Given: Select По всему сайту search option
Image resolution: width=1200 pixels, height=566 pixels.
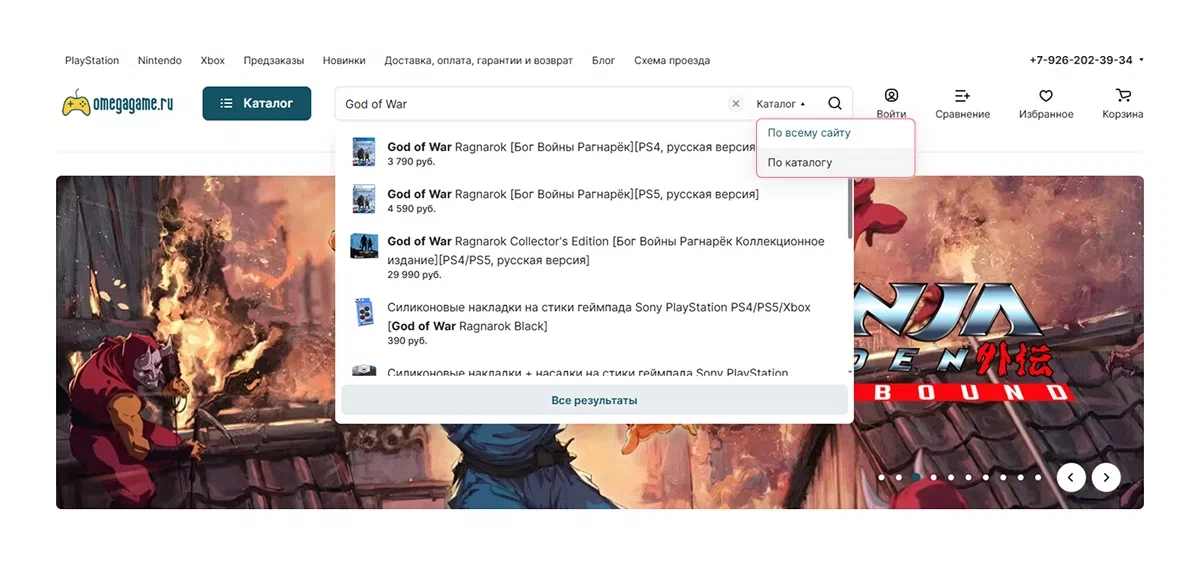Looking at the screenshot, I should 808,133.
